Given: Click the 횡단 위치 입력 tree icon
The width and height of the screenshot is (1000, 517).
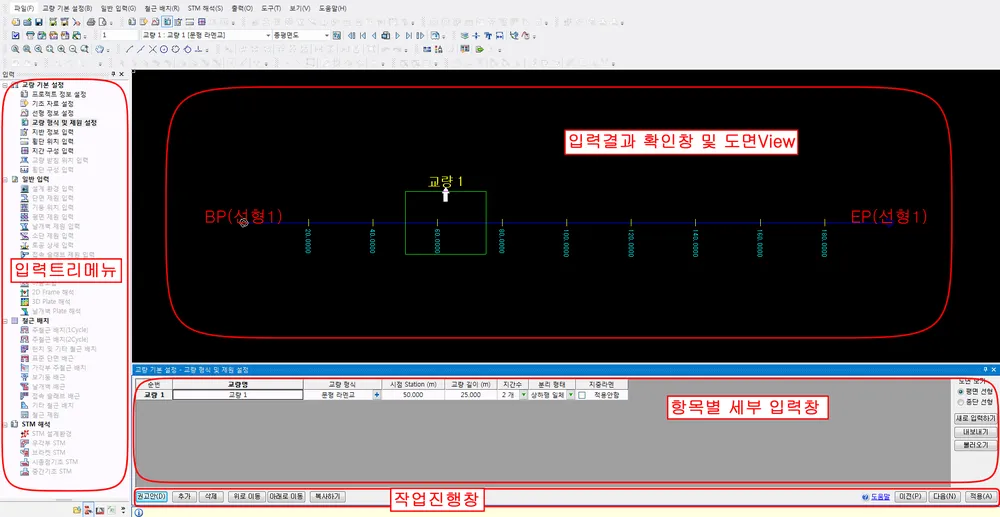Looking at the screenshot, I should click(26, 141).
